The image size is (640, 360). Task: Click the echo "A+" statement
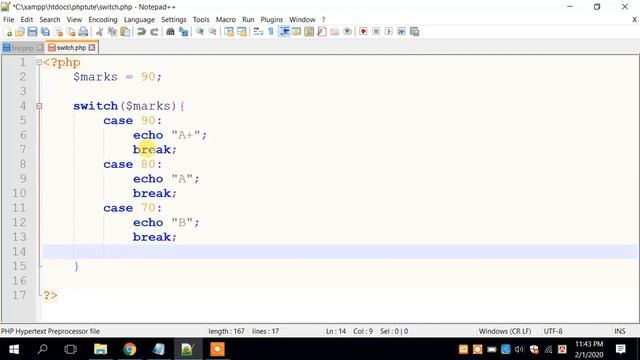[170, 135]
